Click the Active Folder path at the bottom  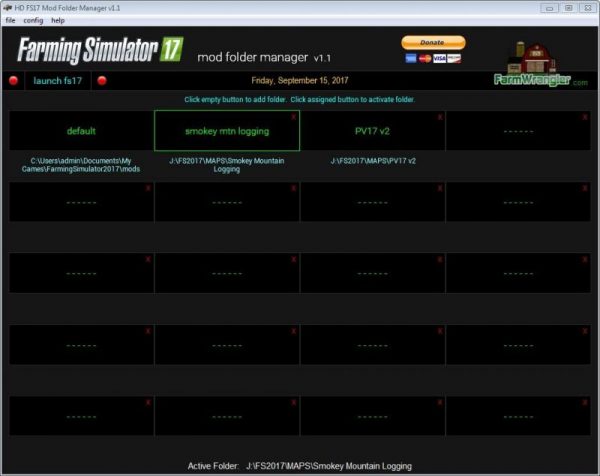329,466
